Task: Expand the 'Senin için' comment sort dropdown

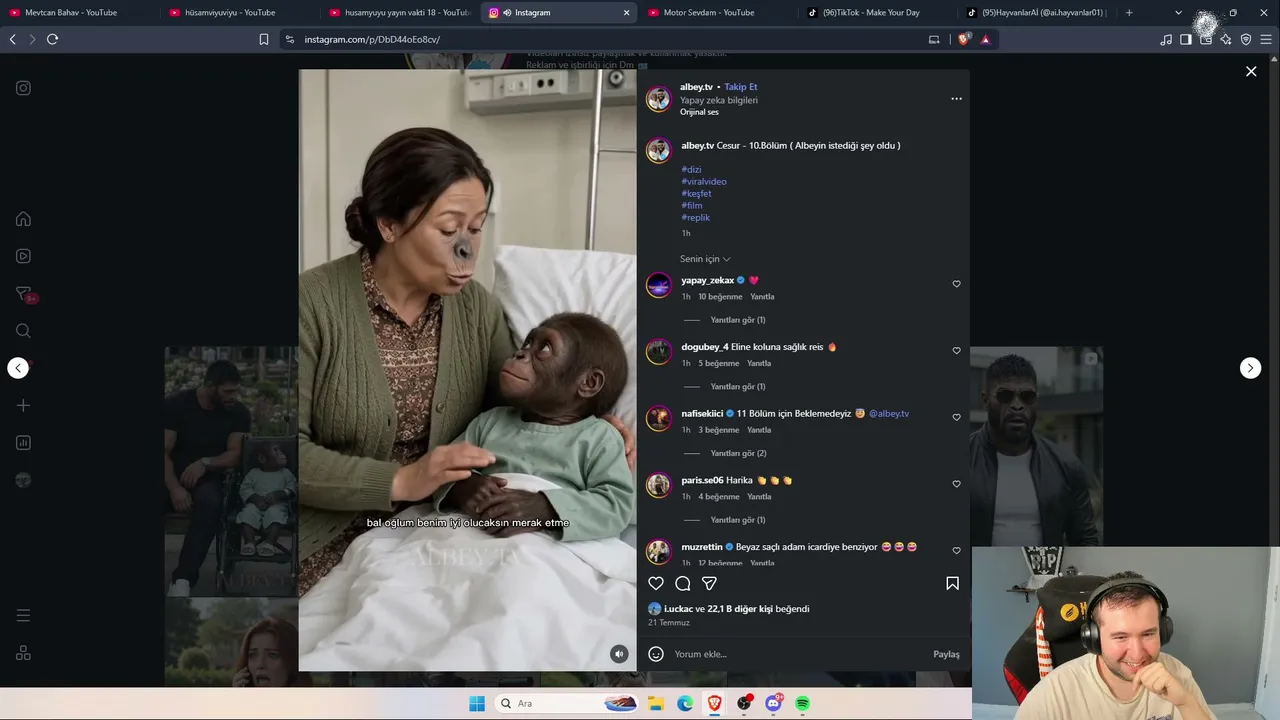Action: pyautogui.click(x=705, y=259)
